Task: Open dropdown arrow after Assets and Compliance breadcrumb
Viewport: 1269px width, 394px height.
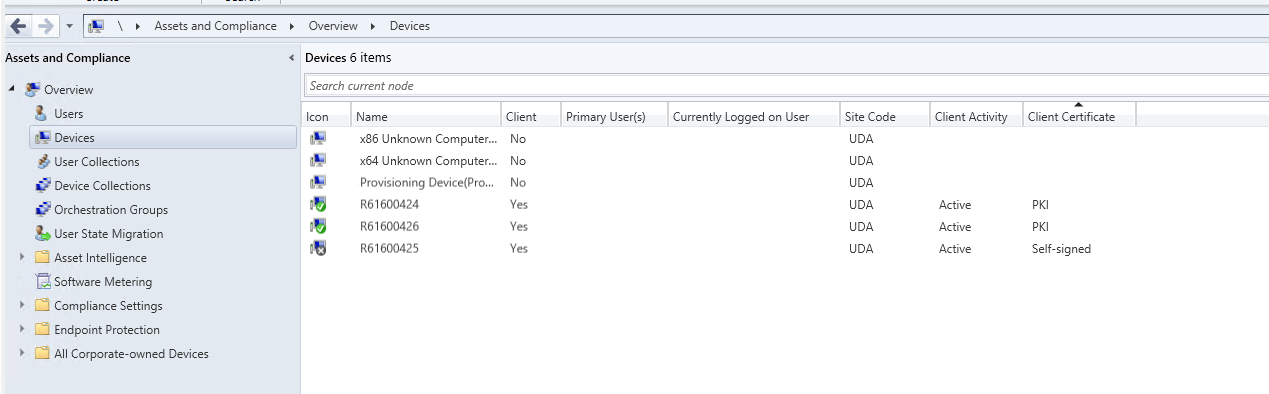Action: [x=292, y=26]
